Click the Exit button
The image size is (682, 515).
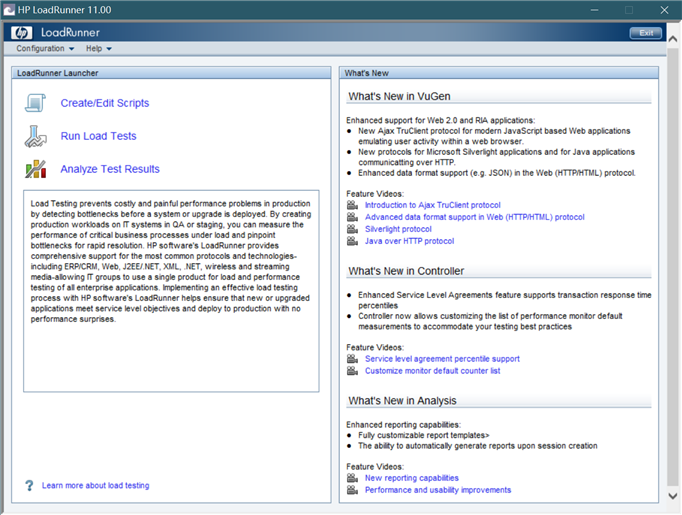646,33
